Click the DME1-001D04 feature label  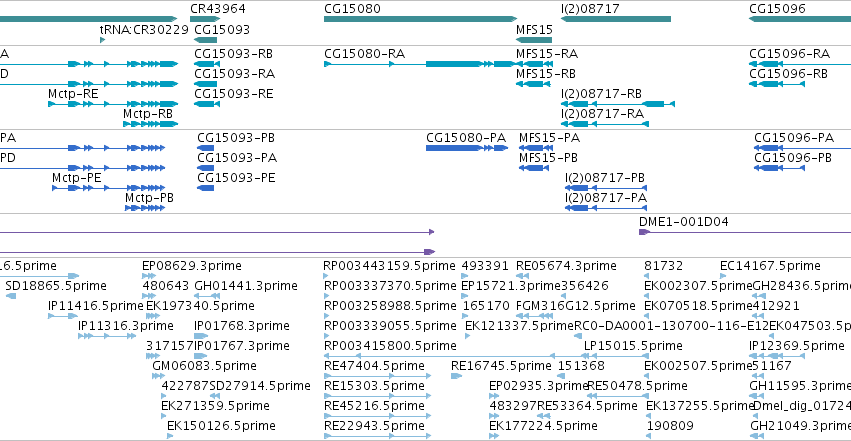point(684,221)
